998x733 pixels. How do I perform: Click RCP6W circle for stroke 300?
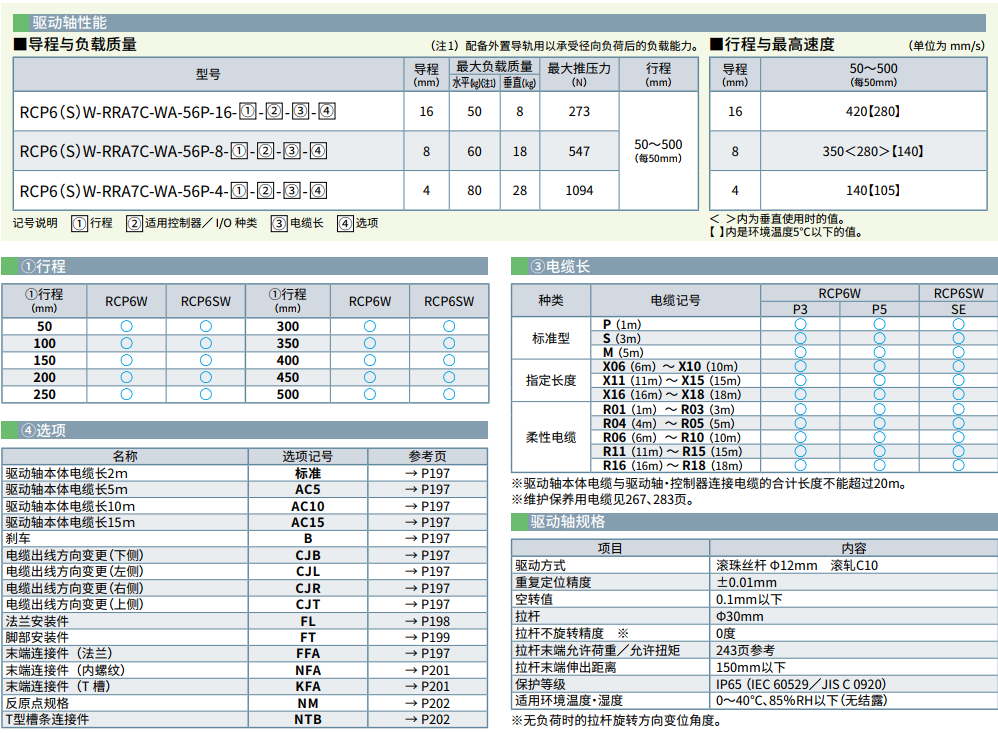[370, 326]
